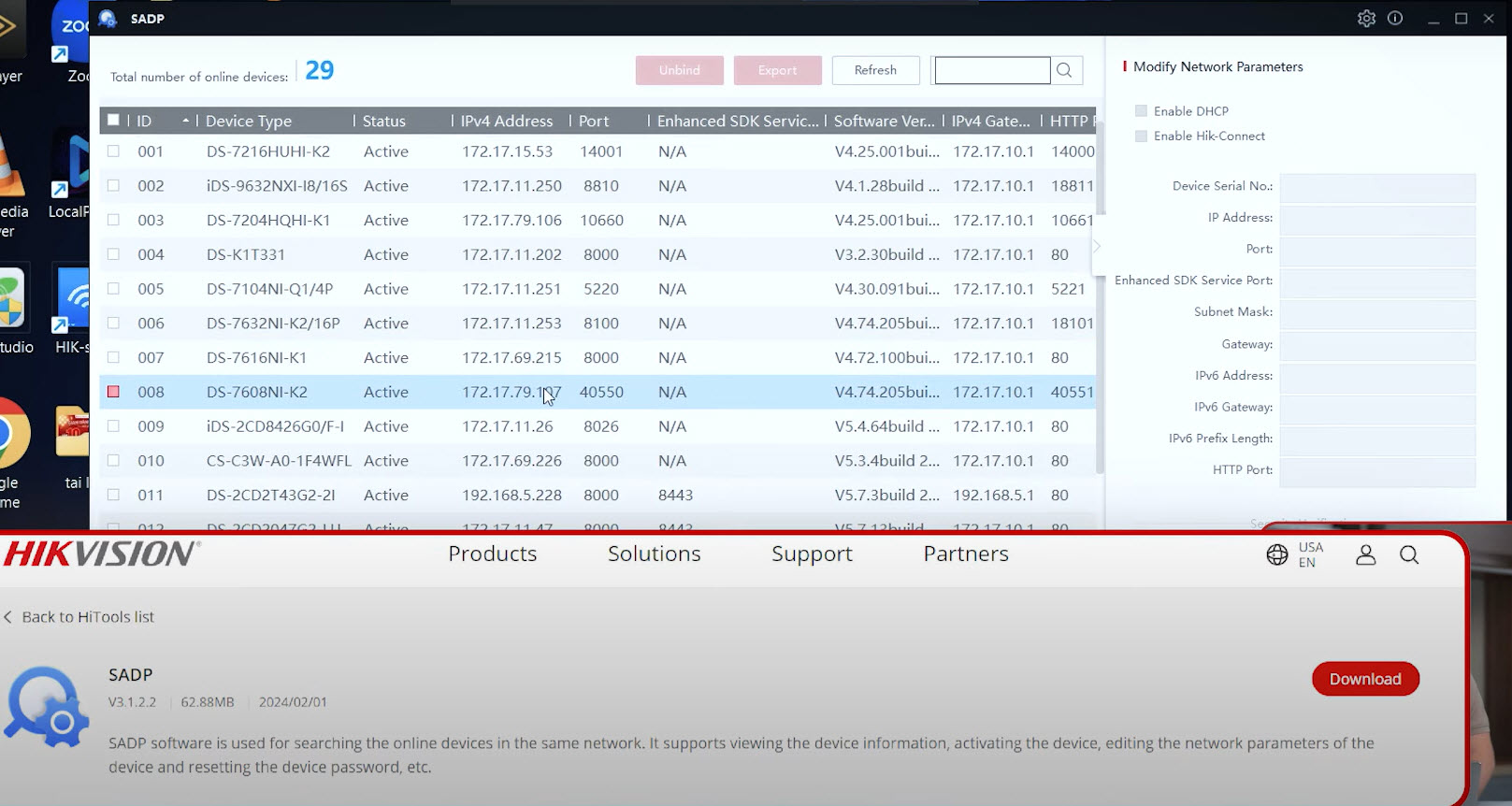The image size is (1512, 806).
Task: Open Support menu on Hikvision site
Action: [812, 554]
